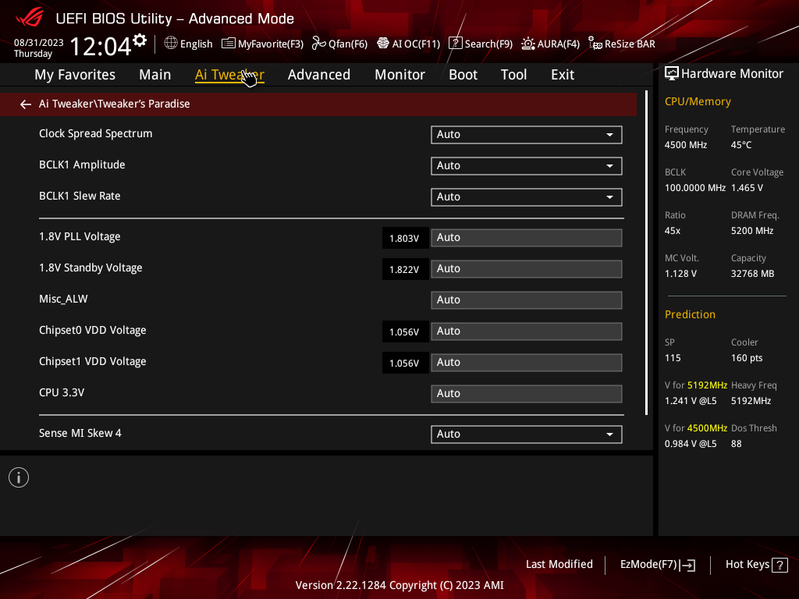Click the Prediction heading

tap(689, 314)
